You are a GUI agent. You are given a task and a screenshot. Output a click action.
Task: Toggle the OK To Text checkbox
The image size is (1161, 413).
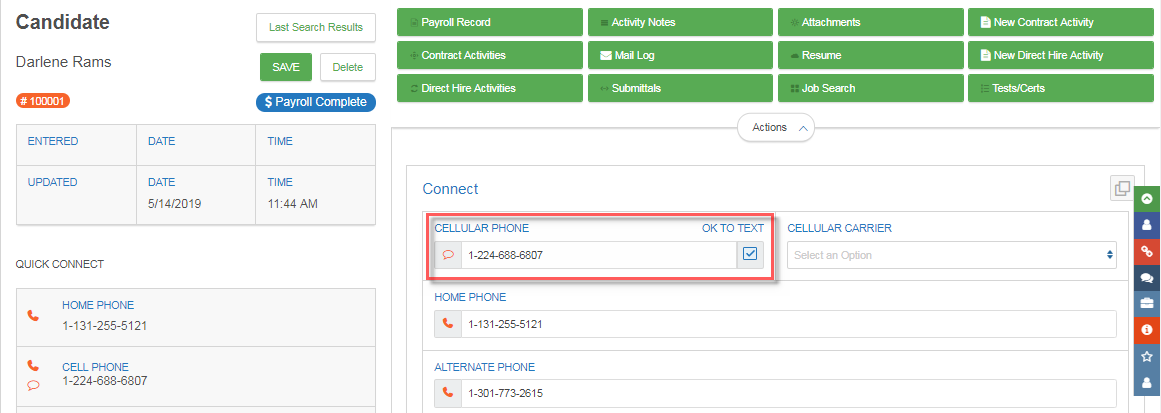pyautogui.click(x=750, y=255)
